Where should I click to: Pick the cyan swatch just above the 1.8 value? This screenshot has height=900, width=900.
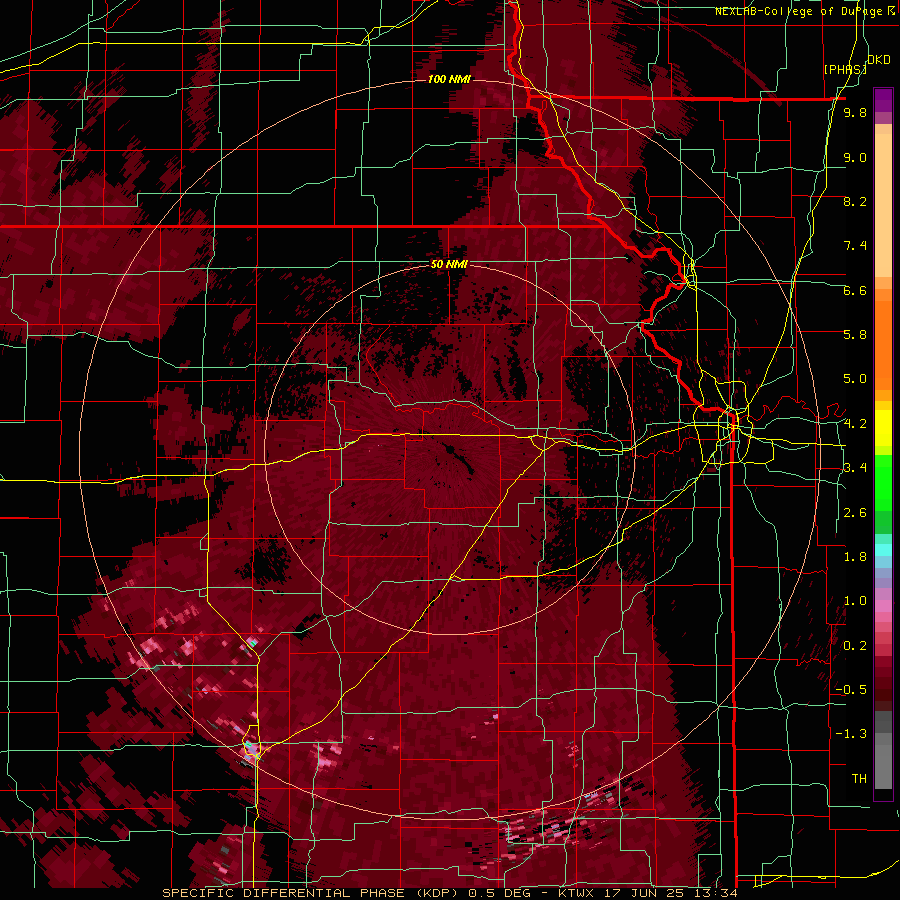pos(883,550)
